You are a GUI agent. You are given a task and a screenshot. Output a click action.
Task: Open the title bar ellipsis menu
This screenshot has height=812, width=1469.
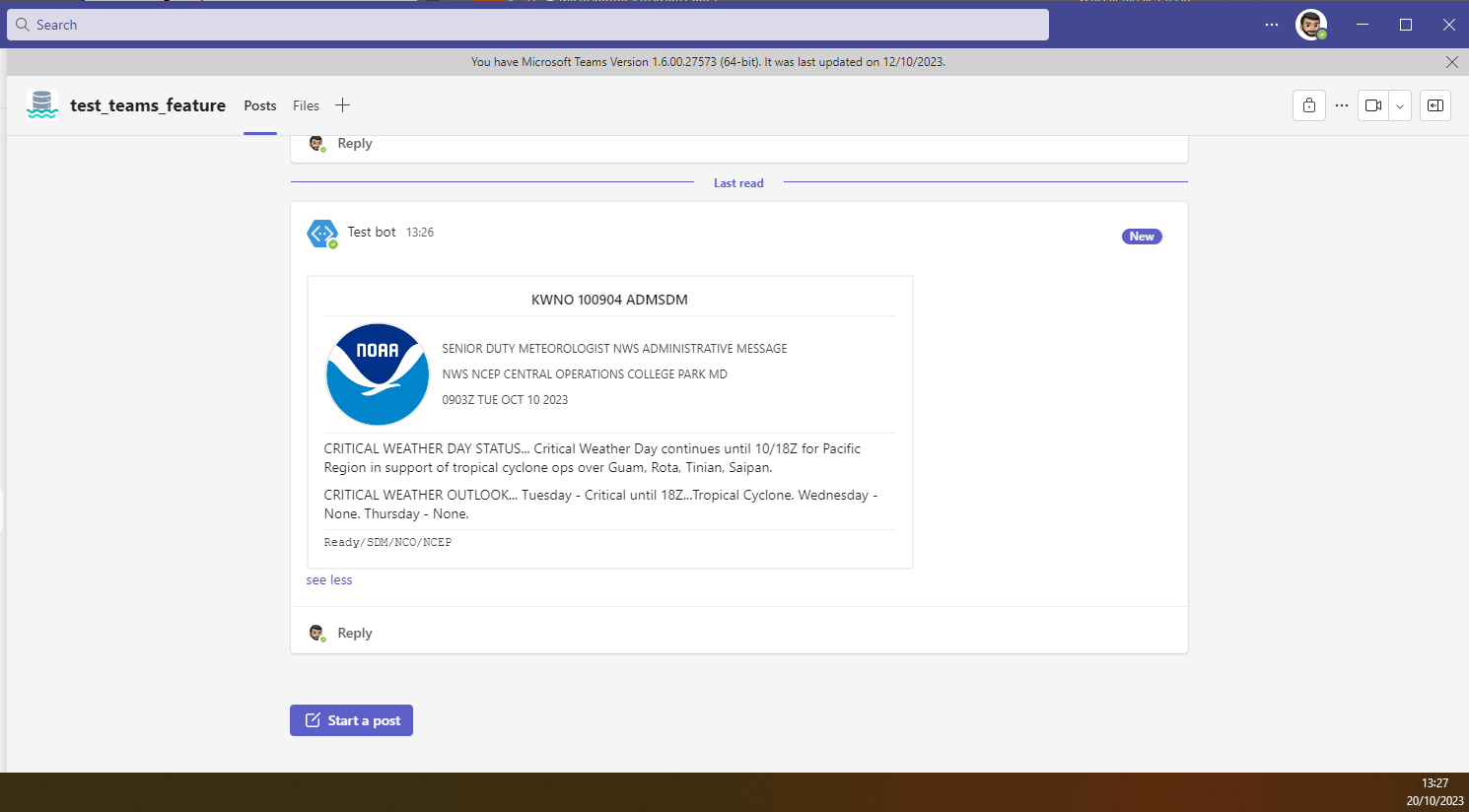point(1271,25)
